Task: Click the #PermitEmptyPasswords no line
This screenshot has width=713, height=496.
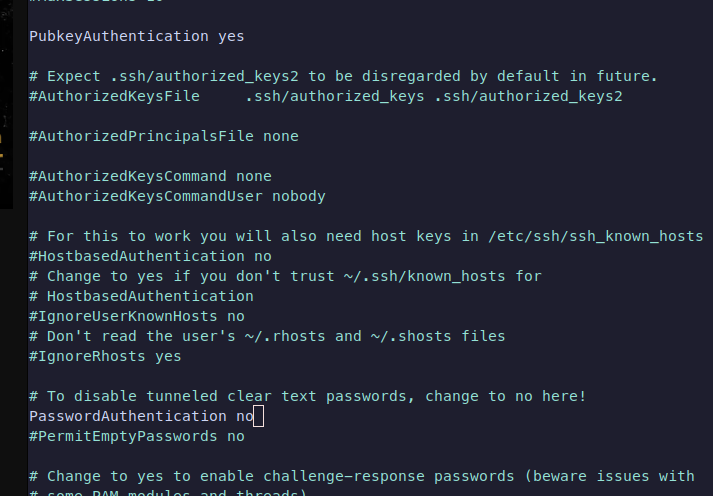Action: pos(137,436)
